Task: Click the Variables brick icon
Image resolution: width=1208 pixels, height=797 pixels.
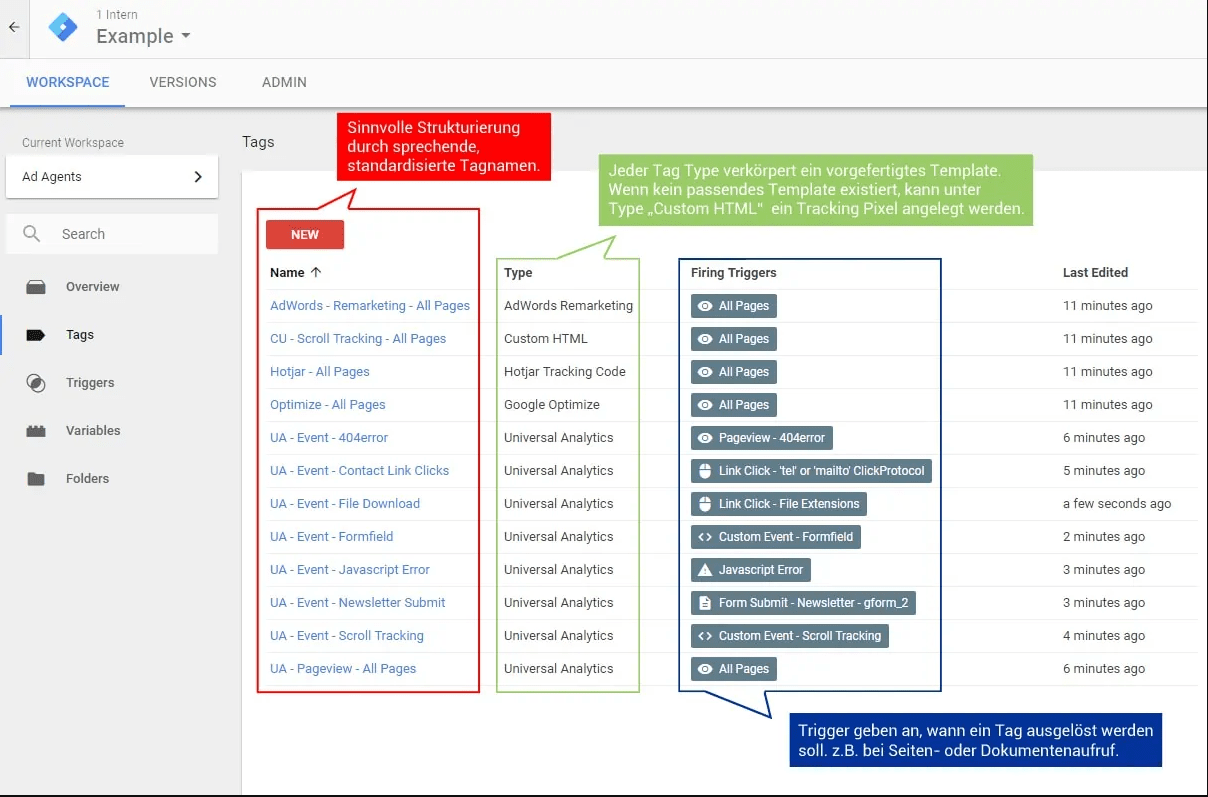Action: pos(36,431)
